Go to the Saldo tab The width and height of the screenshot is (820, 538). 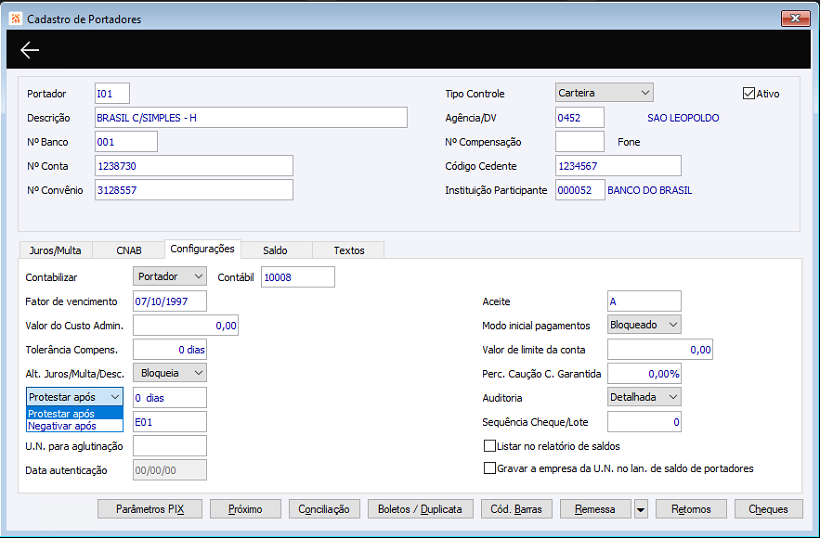275,250
